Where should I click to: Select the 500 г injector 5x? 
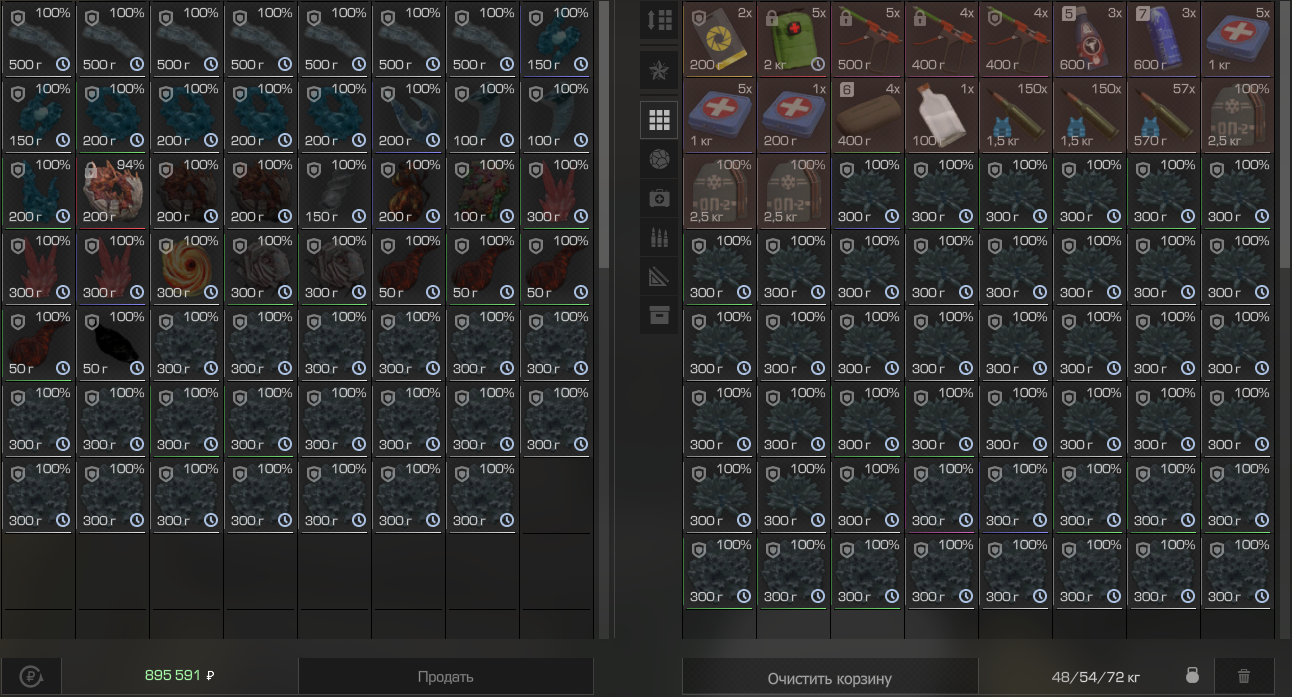pyautogui.click(x=867, y=39)
